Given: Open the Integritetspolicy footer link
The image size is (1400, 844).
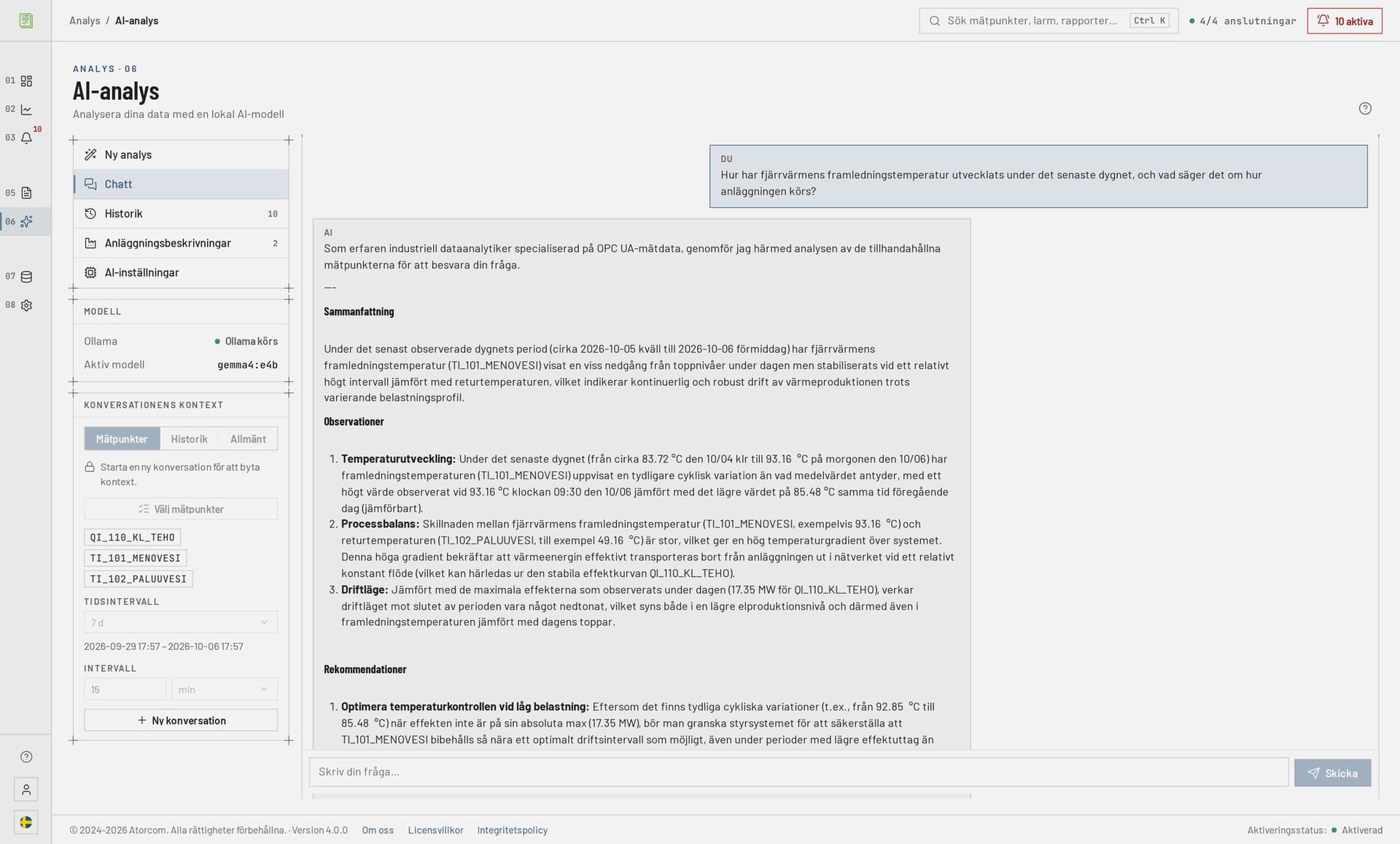Looking at the screenshot, I should (x=512, y=830).
